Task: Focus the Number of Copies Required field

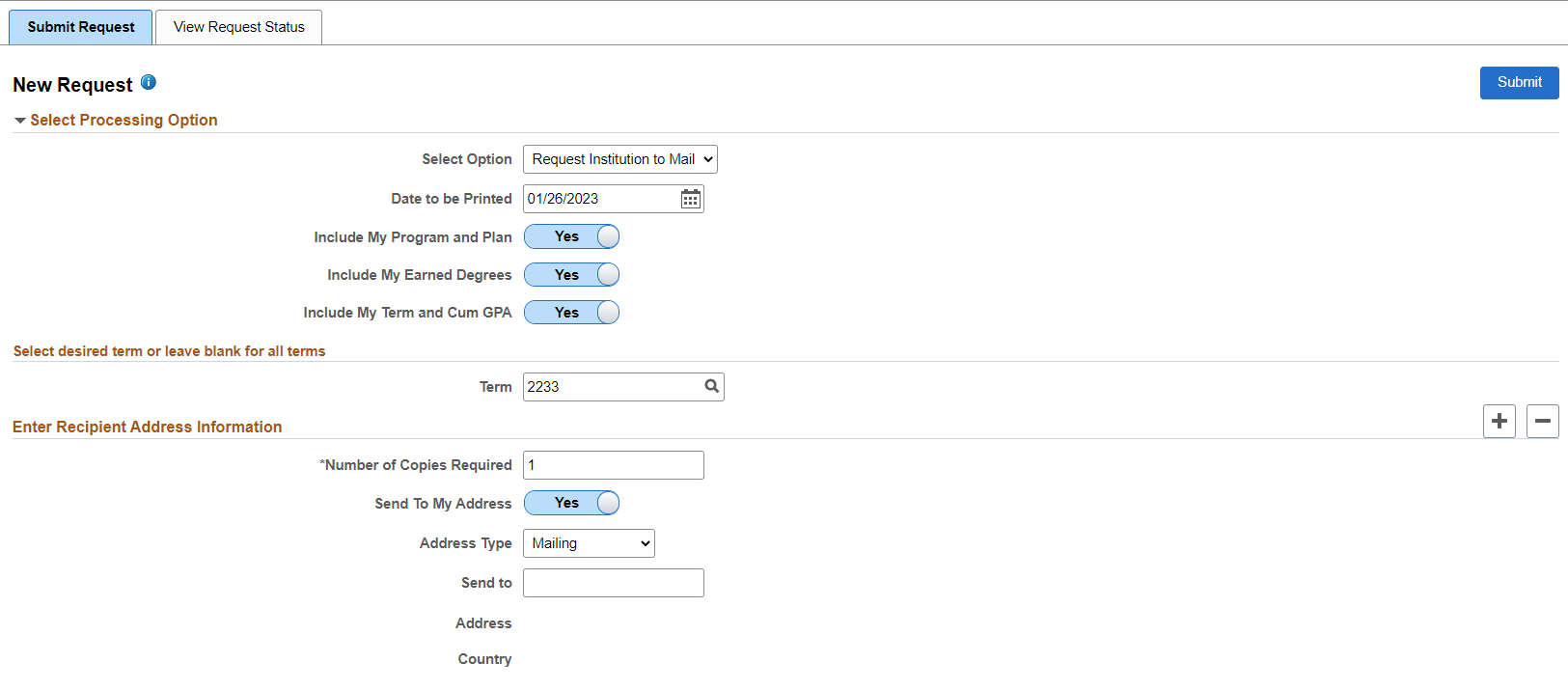Action: (x=613, y=465)
